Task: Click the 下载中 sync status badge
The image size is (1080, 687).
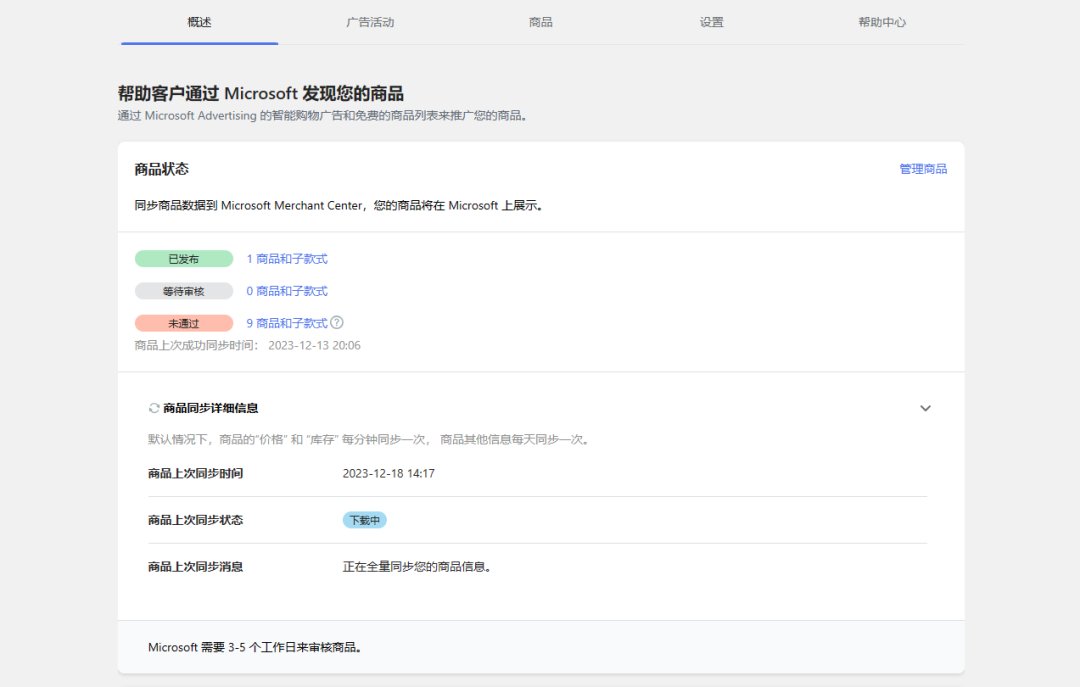Action: point(364,520)
